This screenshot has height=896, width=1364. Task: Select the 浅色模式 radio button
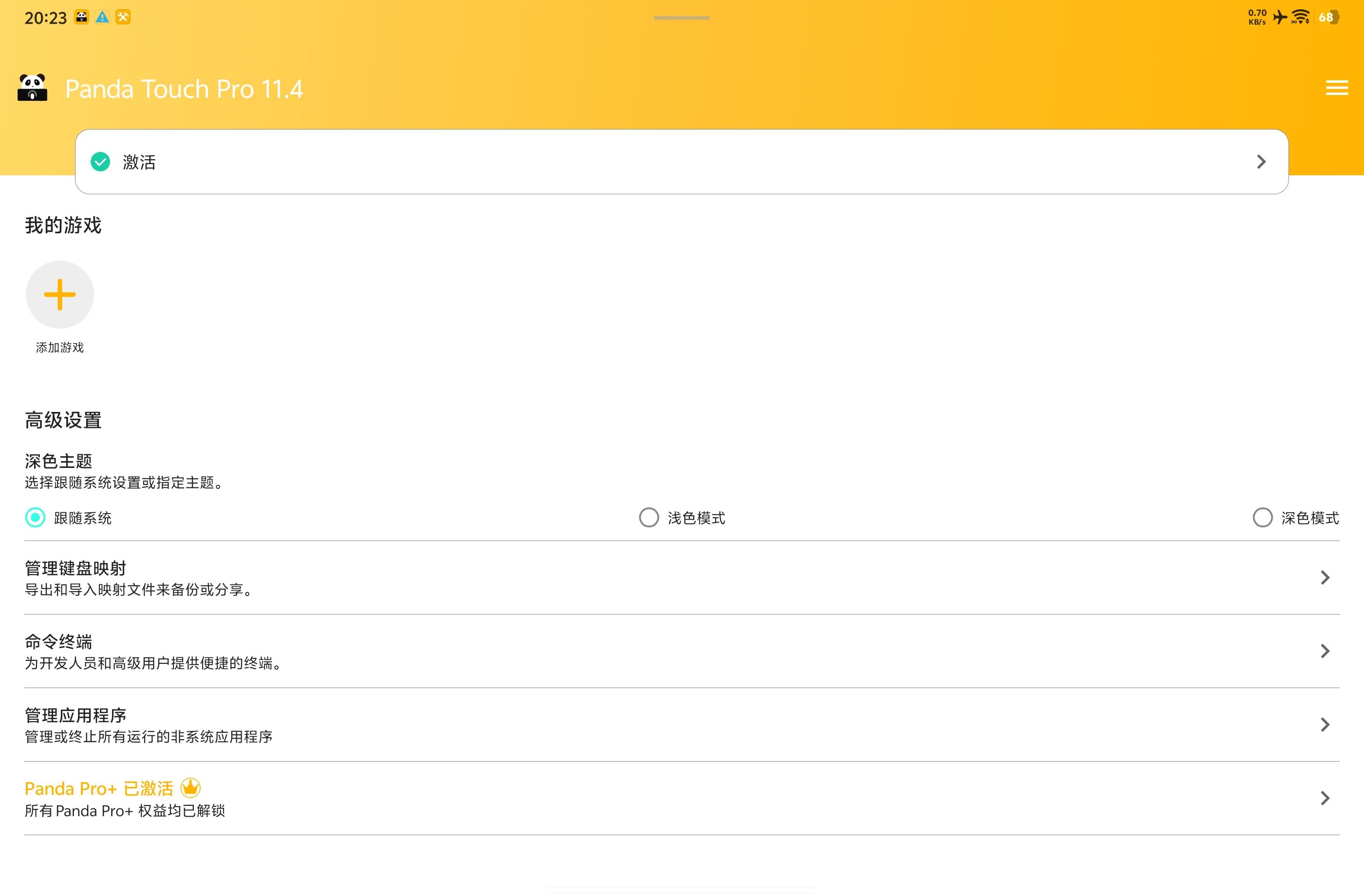click(x=649, y=517)
